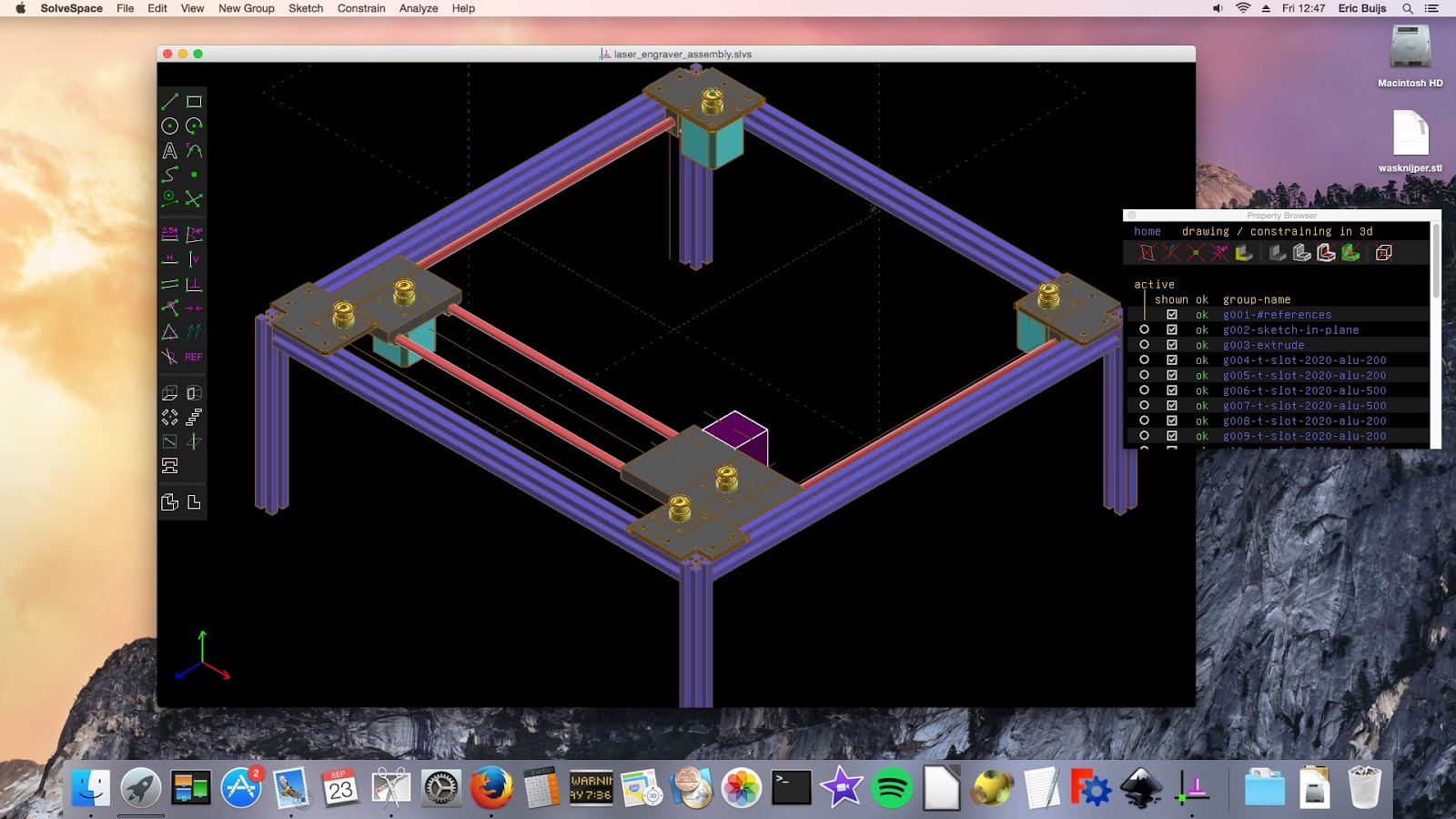This screenshot has width=1456, height=819.
Task: Select the Line segment tool
Action: pos(168,101)
